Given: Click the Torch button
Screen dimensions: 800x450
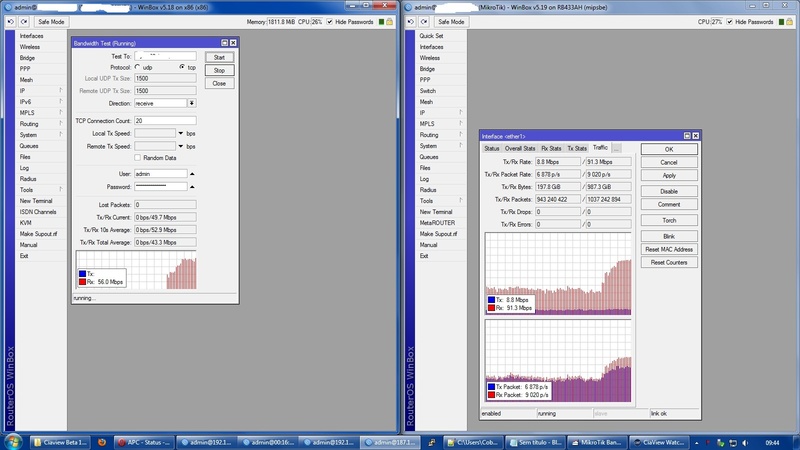Looking at the screenshot, I should tap(669, 220).
